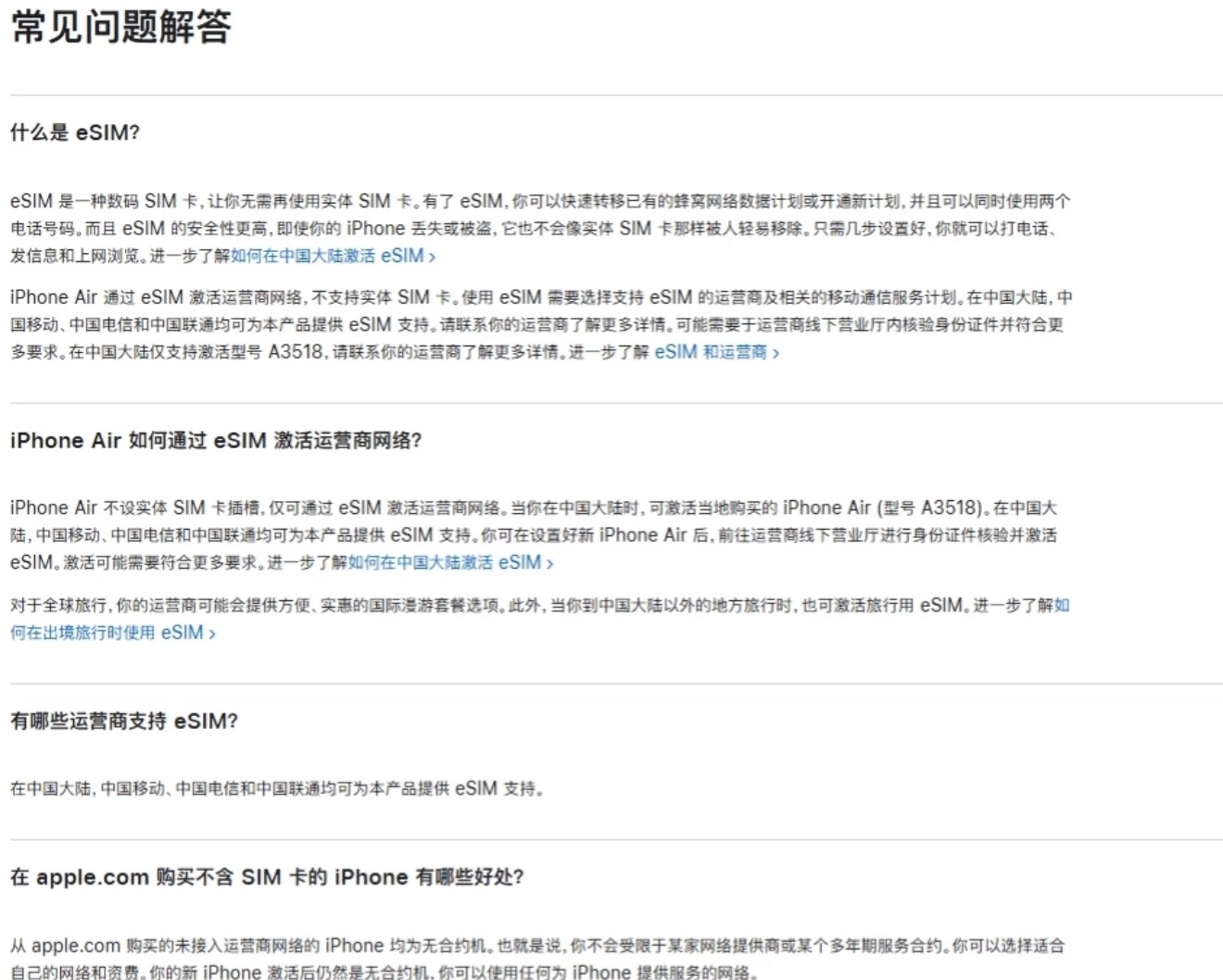Screen dimensions: 1223x980
Task: Click answer text '在中国大陆, 中国移动、中国电信和中国联通均可为本产品提供 eSIM 支持' under 有哪些运营商
Action: coord(277,788)
